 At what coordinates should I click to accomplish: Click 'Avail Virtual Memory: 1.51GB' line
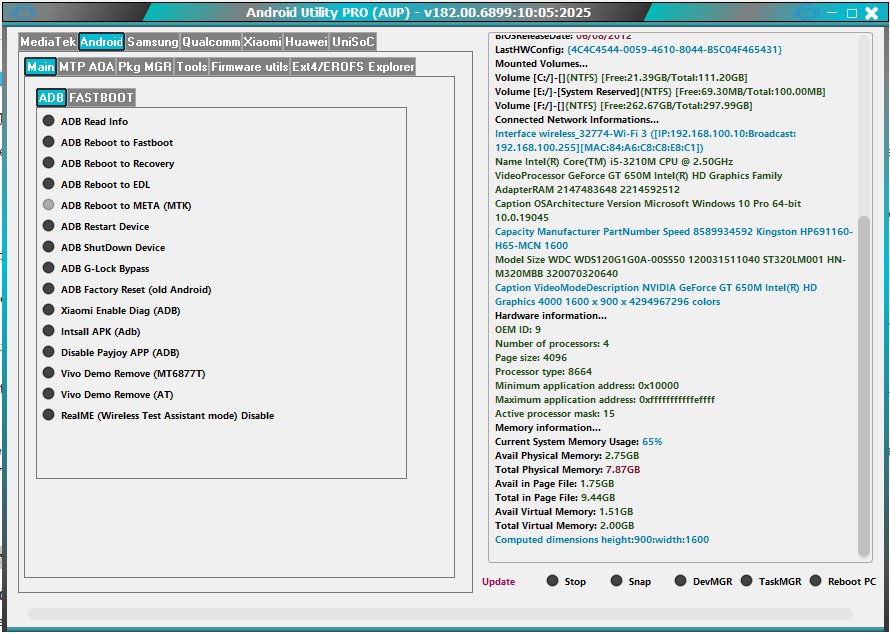[564, 512]
